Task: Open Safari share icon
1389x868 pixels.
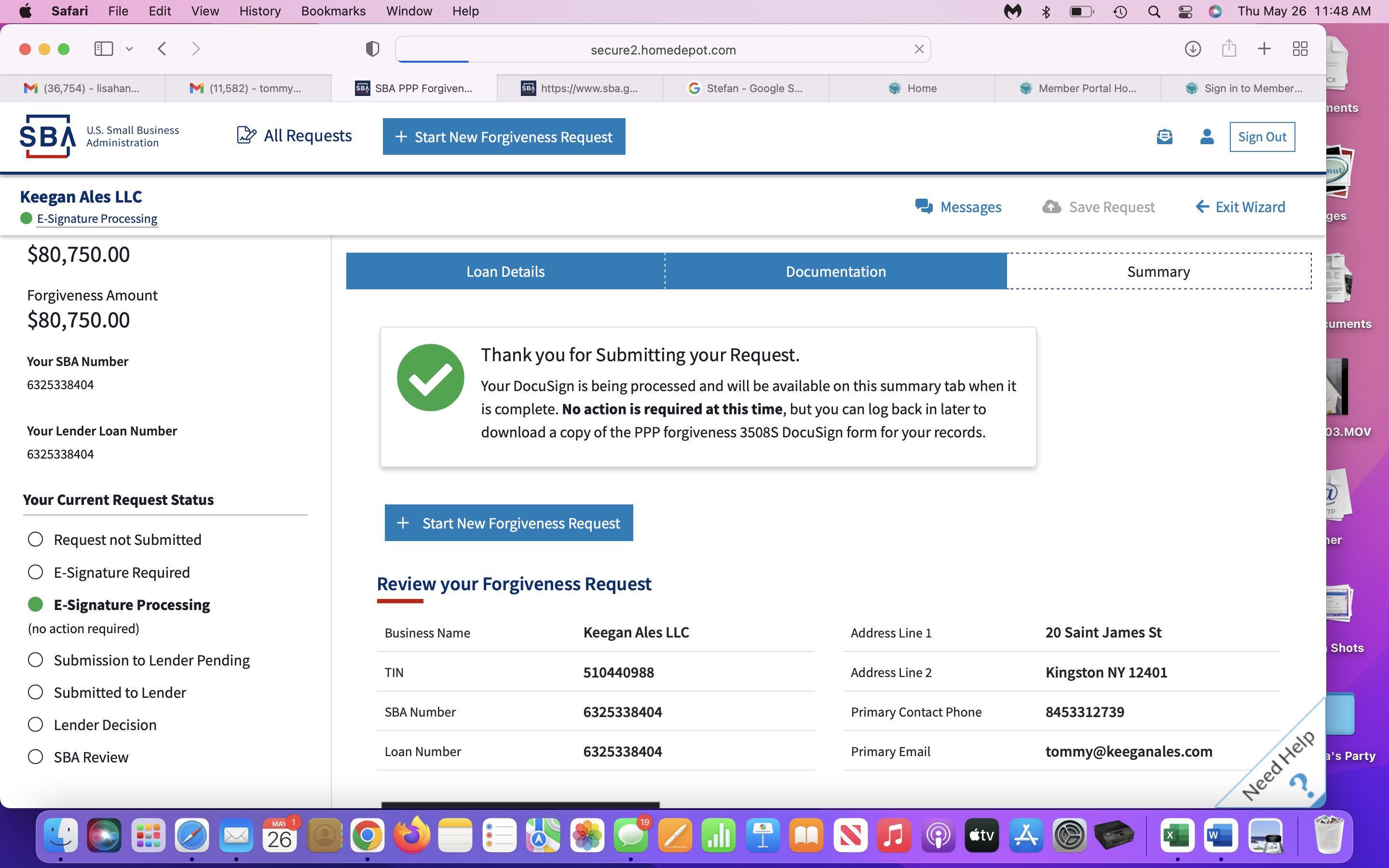Action: pos(1229,49)
